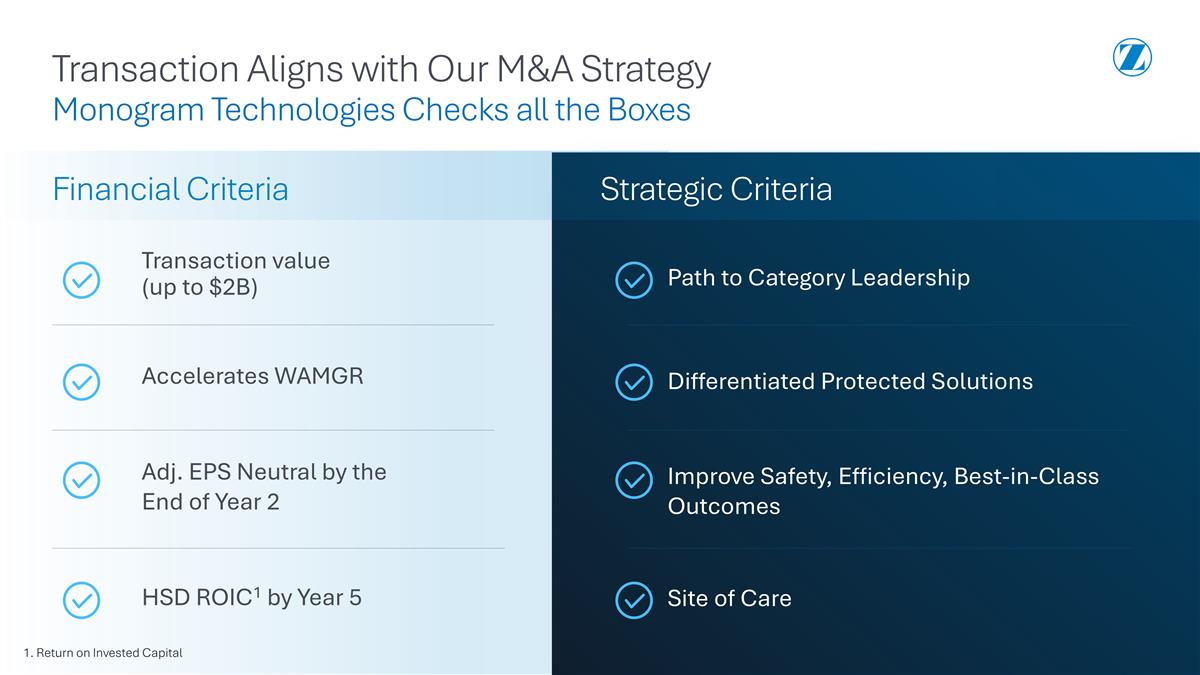
Task: Click checkmark beside Adj. EPS Neutral
Action: point(81,480)
